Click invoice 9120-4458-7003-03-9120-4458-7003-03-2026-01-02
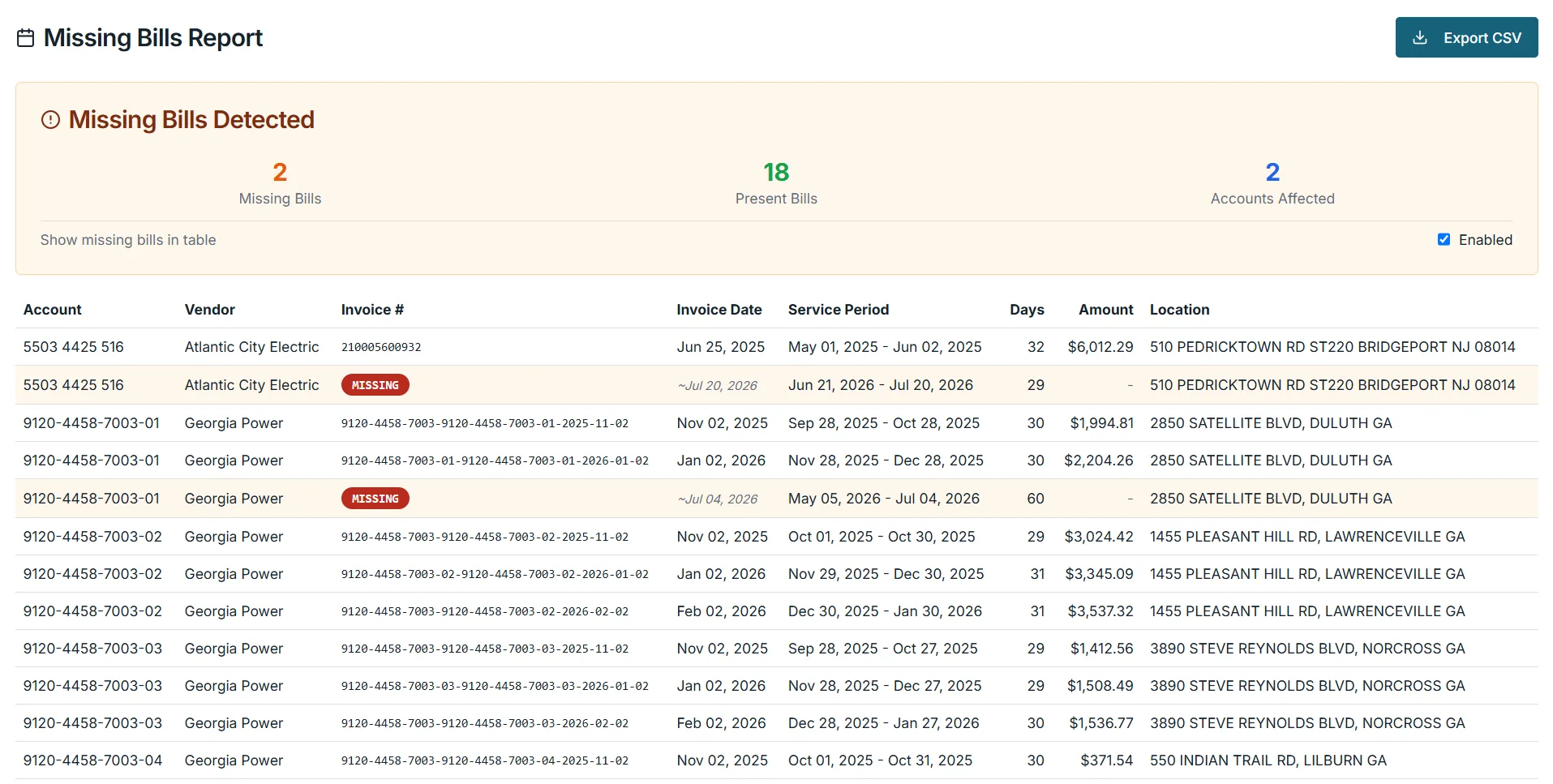This screenshot has height=784, width=1553. coord(495,686)
